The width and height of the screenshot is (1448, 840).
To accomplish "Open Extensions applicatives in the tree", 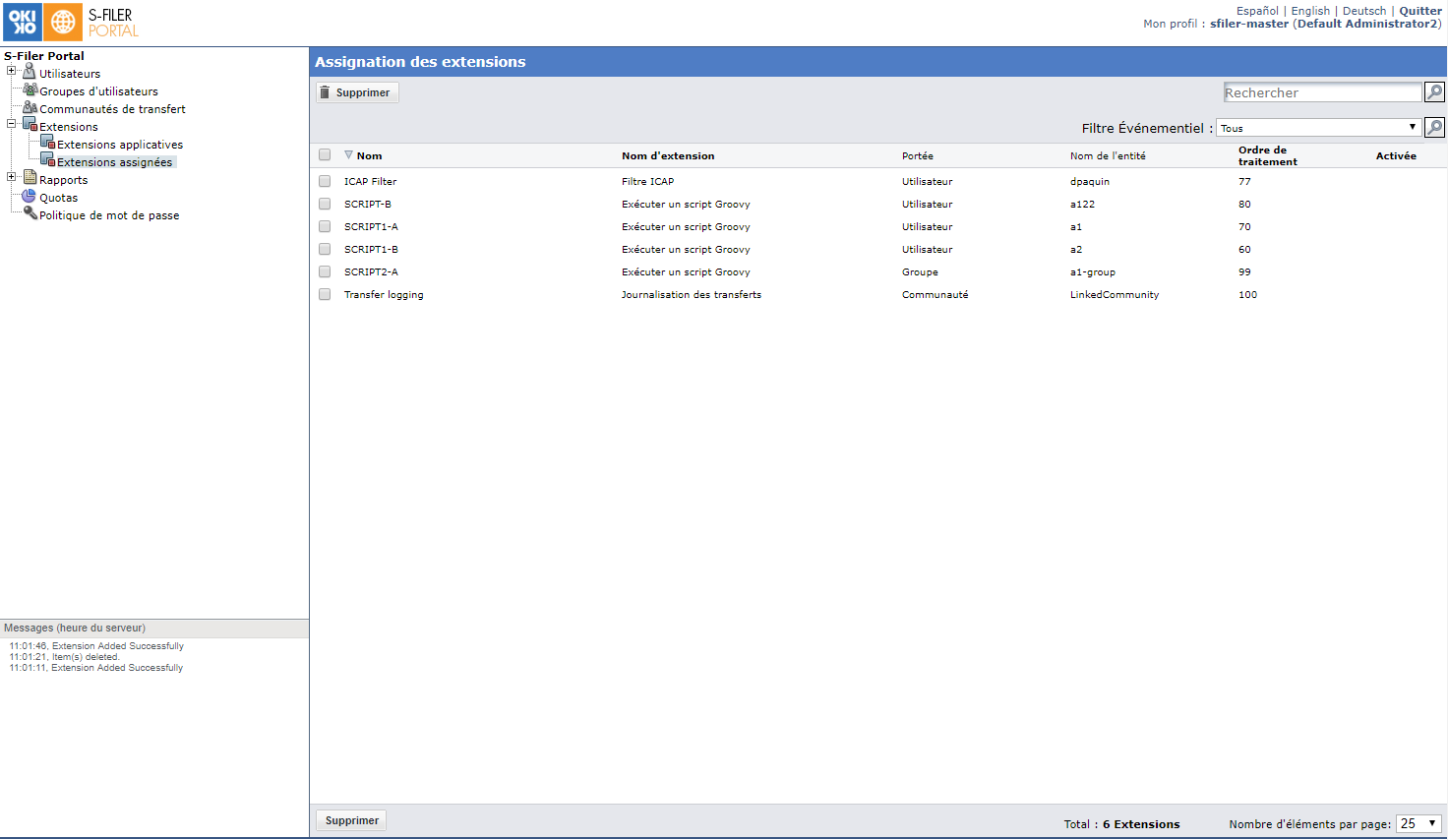I will [x=119, y=145].
